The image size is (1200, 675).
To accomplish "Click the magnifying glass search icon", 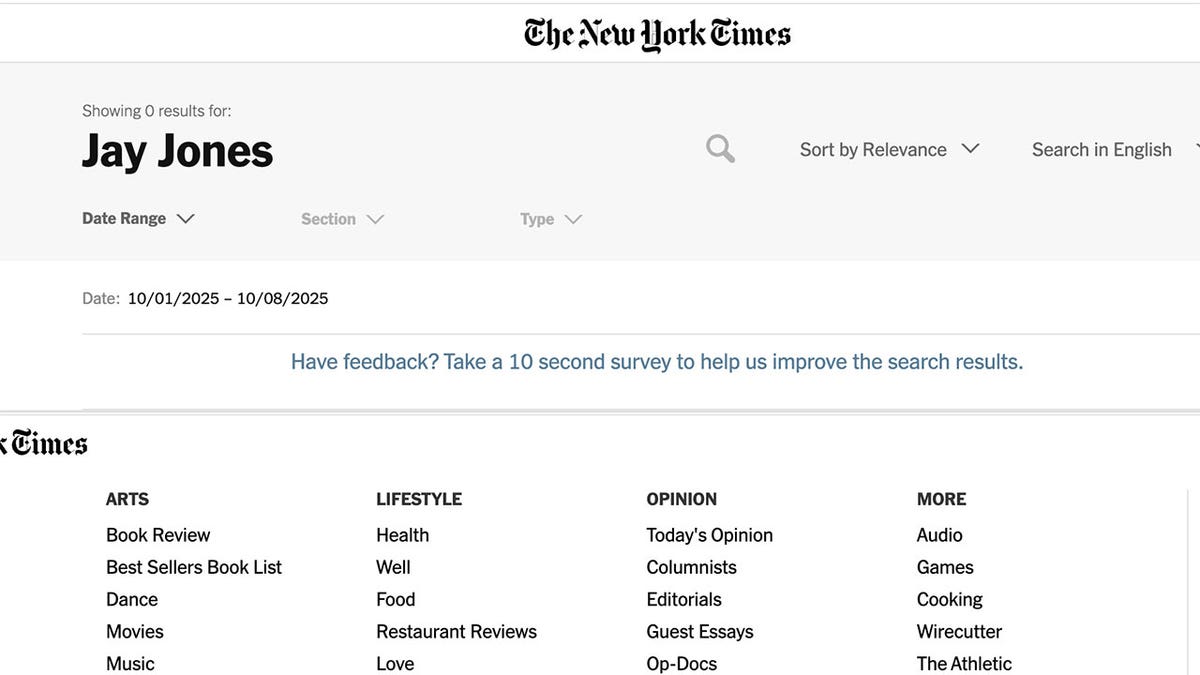I will coord(720,148).
